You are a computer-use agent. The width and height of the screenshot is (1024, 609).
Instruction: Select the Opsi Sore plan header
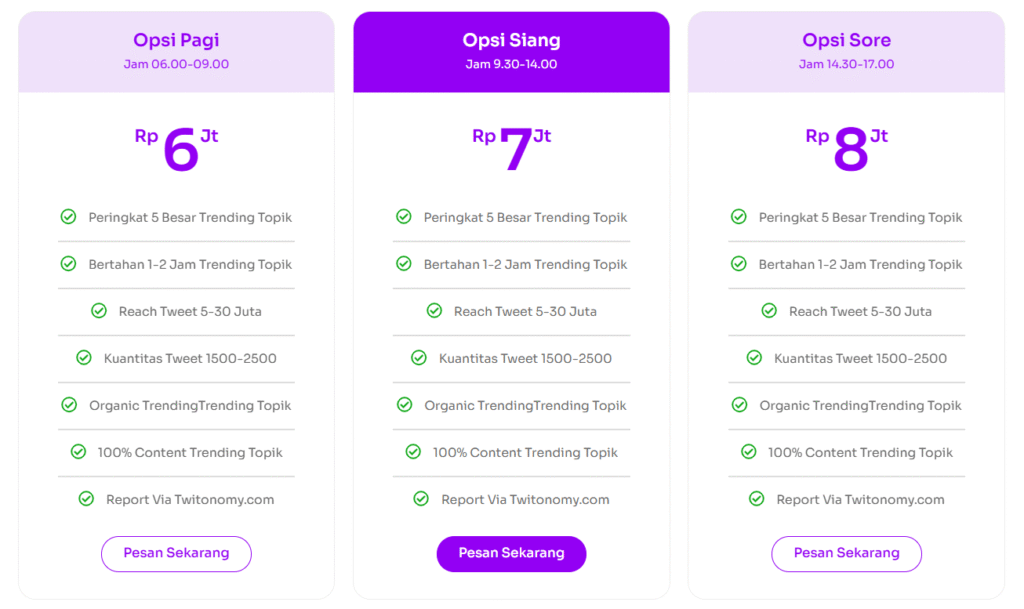coord(846,52)
